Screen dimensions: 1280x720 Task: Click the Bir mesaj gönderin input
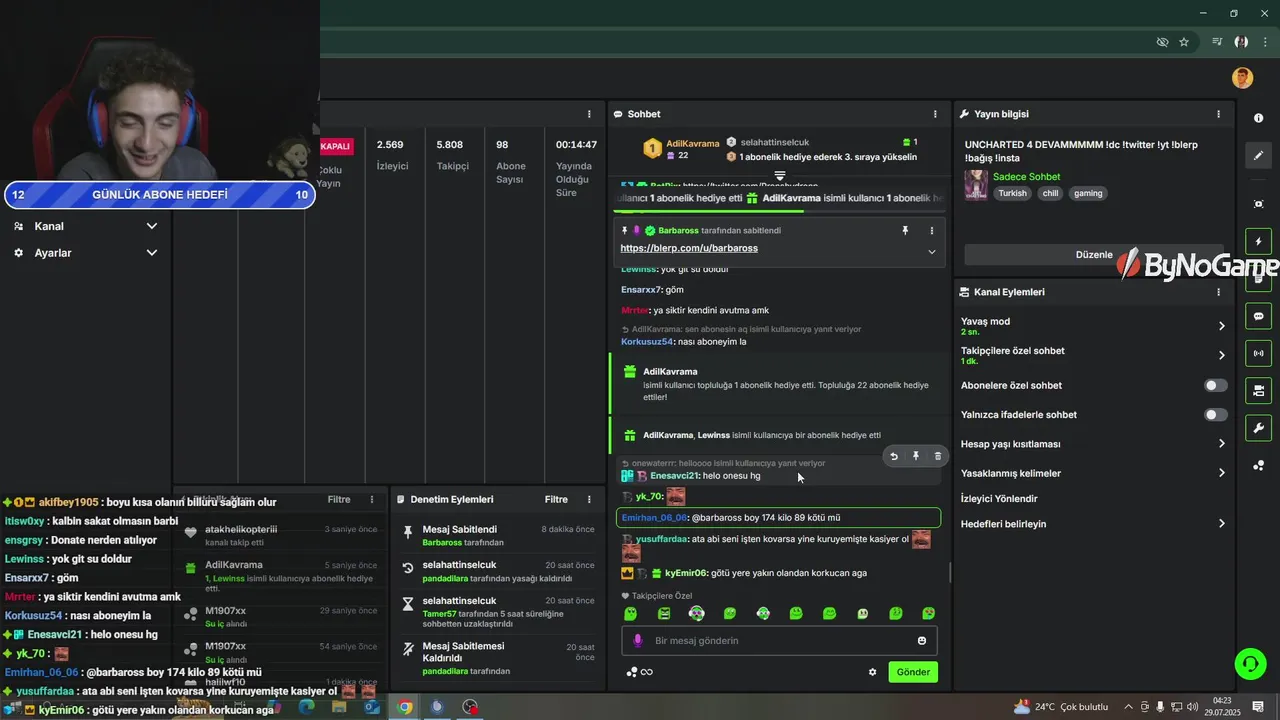(x=778, y=640)
